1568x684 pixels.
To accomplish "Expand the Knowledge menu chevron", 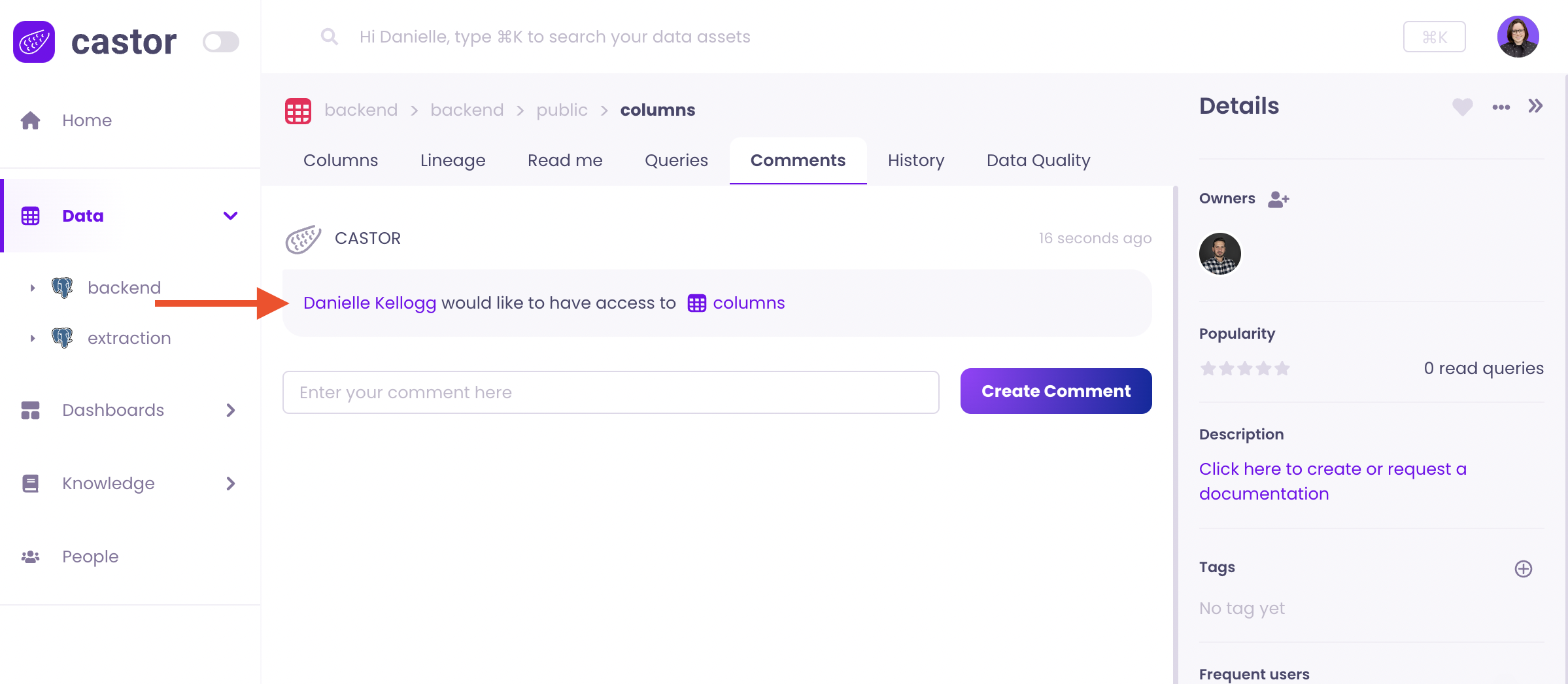I will pos(230,483).
